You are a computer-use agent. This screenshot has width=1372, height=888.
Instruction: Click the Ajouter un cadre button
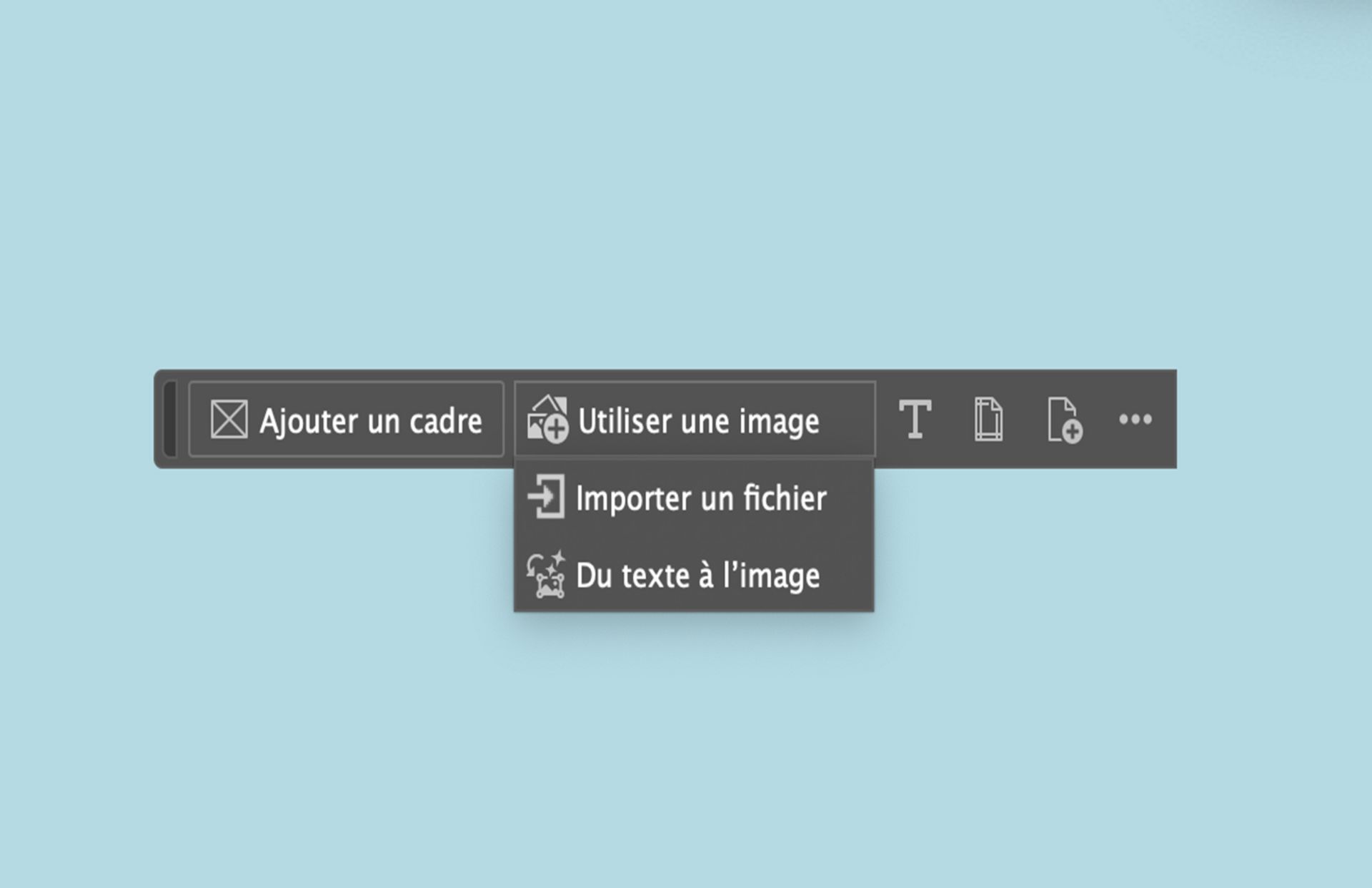pyautogui.click(x=346, y=421)
